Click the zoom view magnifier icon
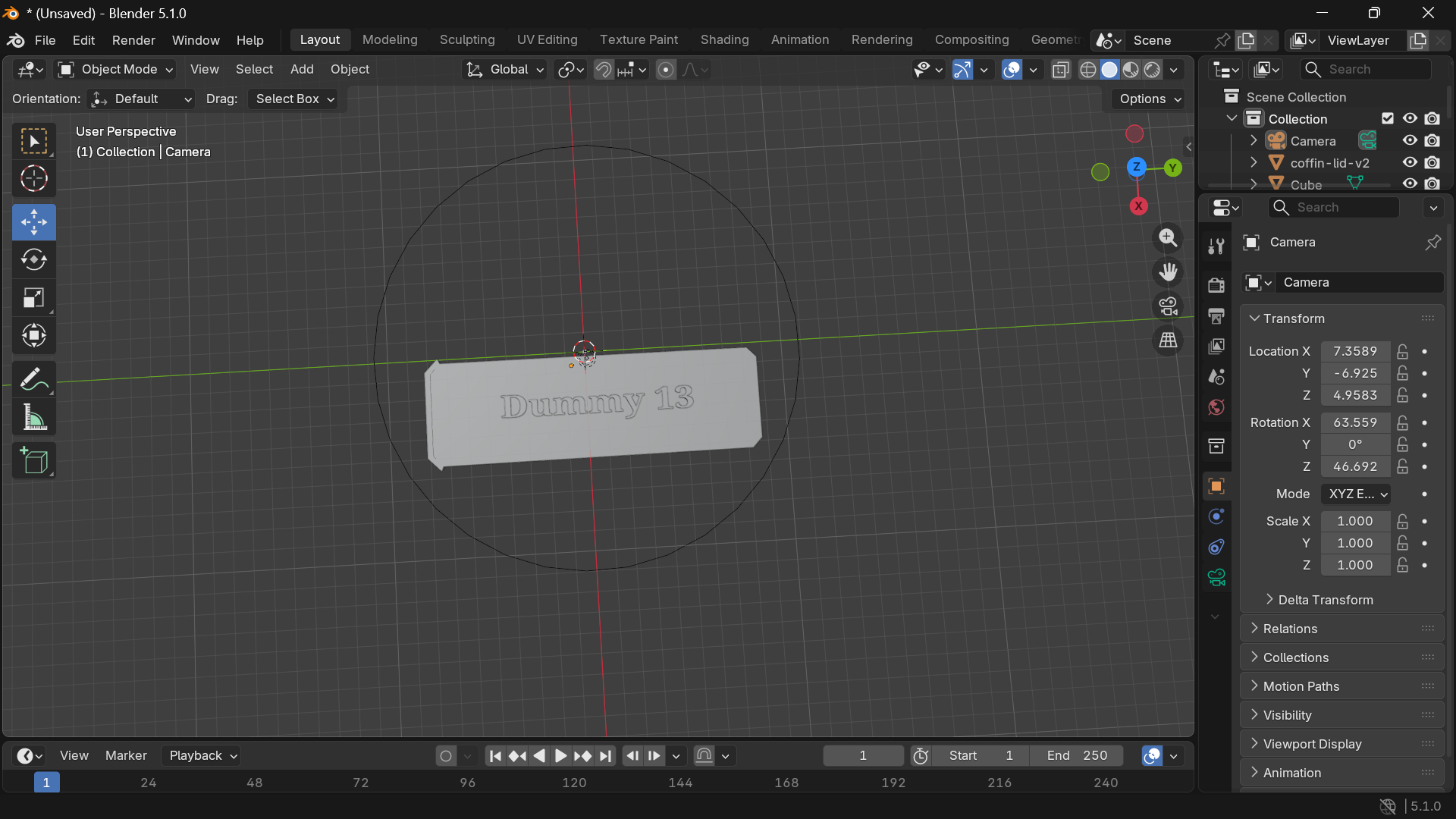 (1168, 238)
